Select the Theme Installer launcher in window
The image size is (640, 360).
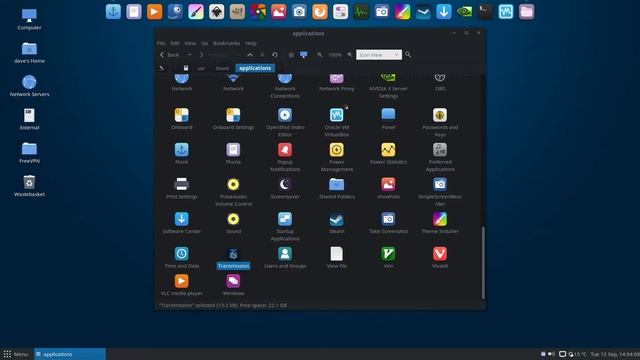tap(440, 223)
